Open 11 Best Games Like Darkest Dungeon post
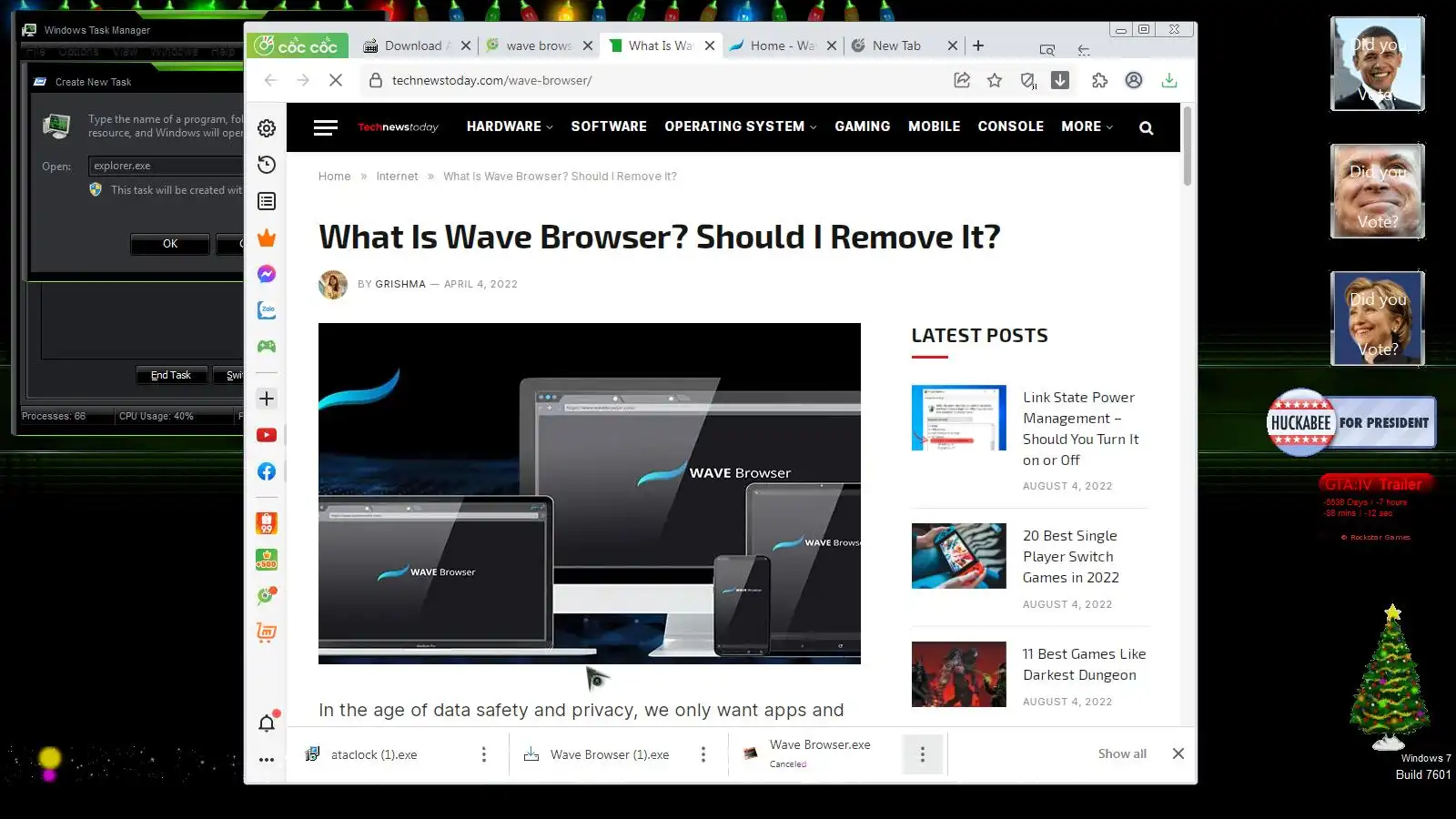1456x819 pixels. click(x=1084, y=664)
